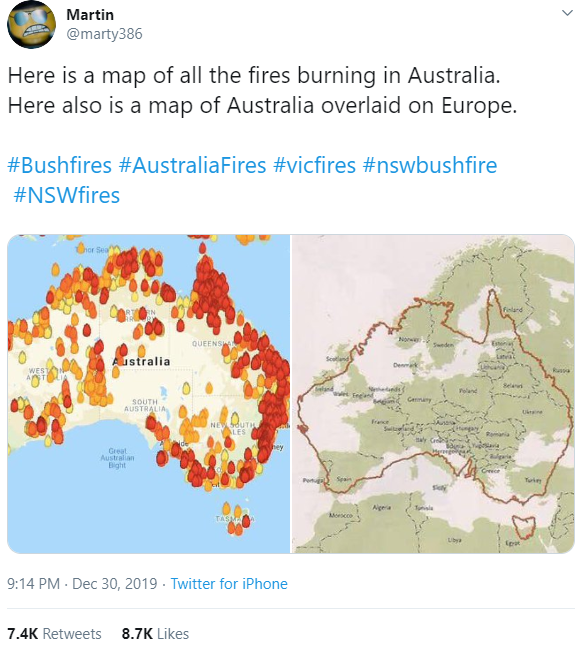Click Tasmania outline near Egypt

click(525, 528)
